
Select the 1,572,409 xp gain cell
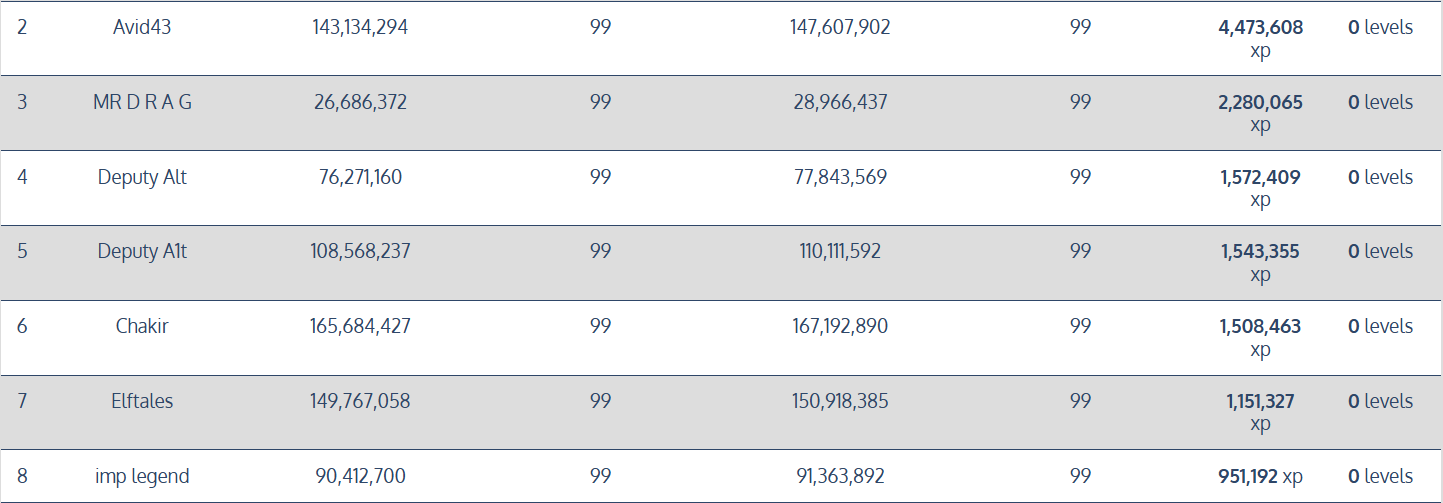[x=1260, y=188]
